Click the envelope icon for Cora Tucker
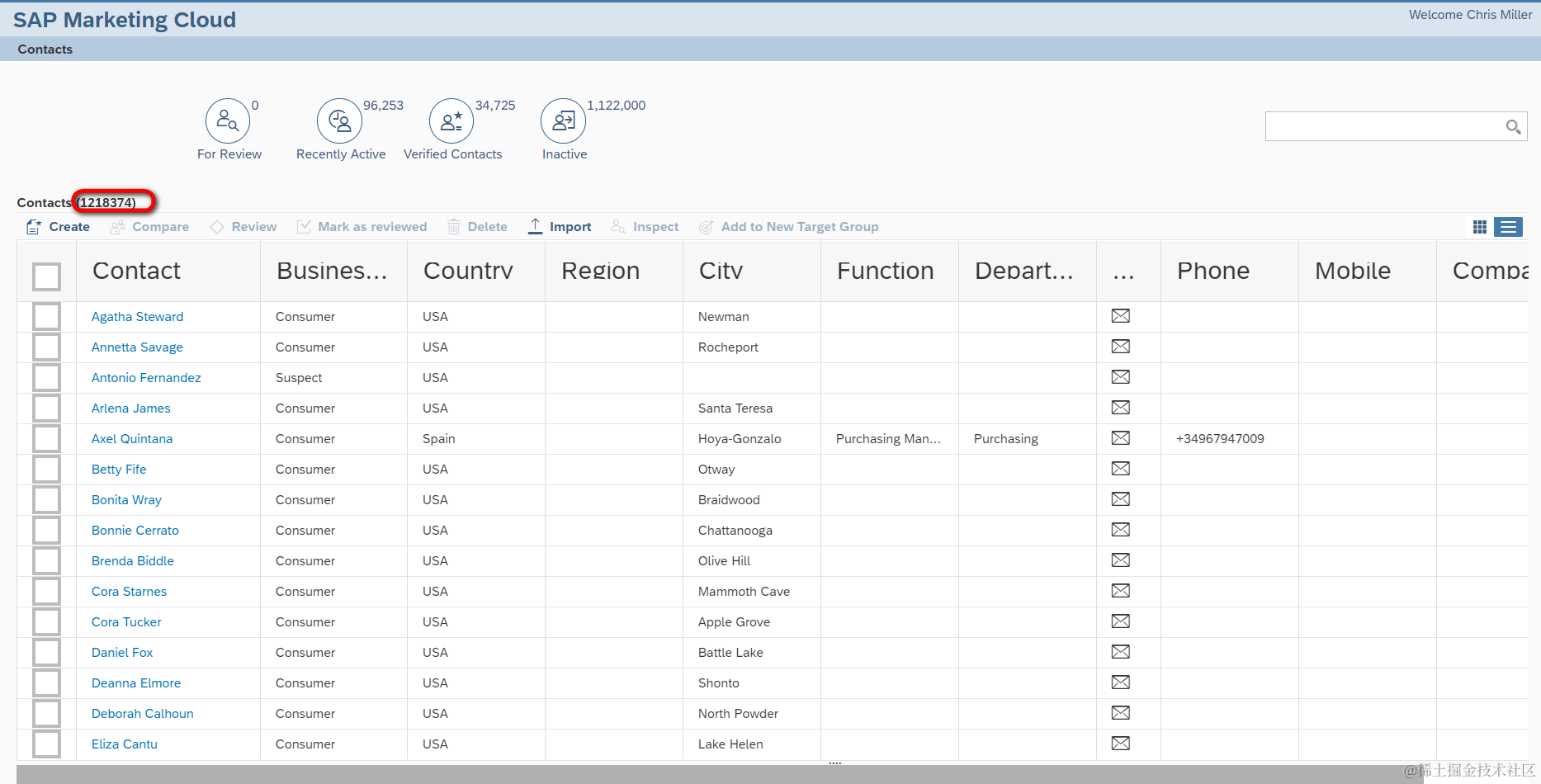1541x784 pixels. click(1121, 621)
